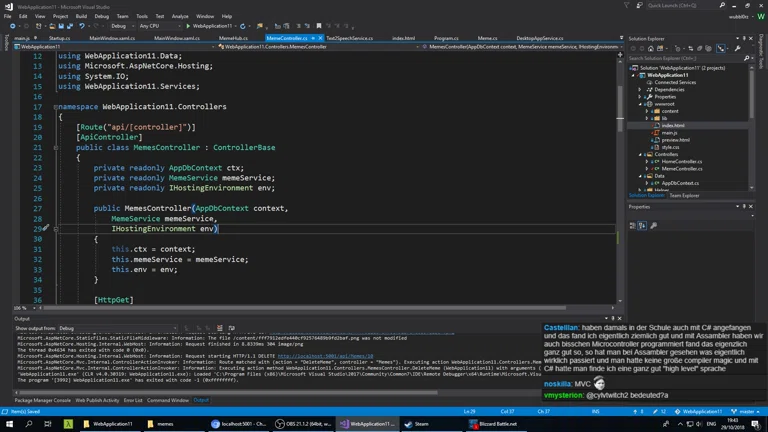
Task: Open the Debug configuration dropdown
Action: click(x=122, y=26)
